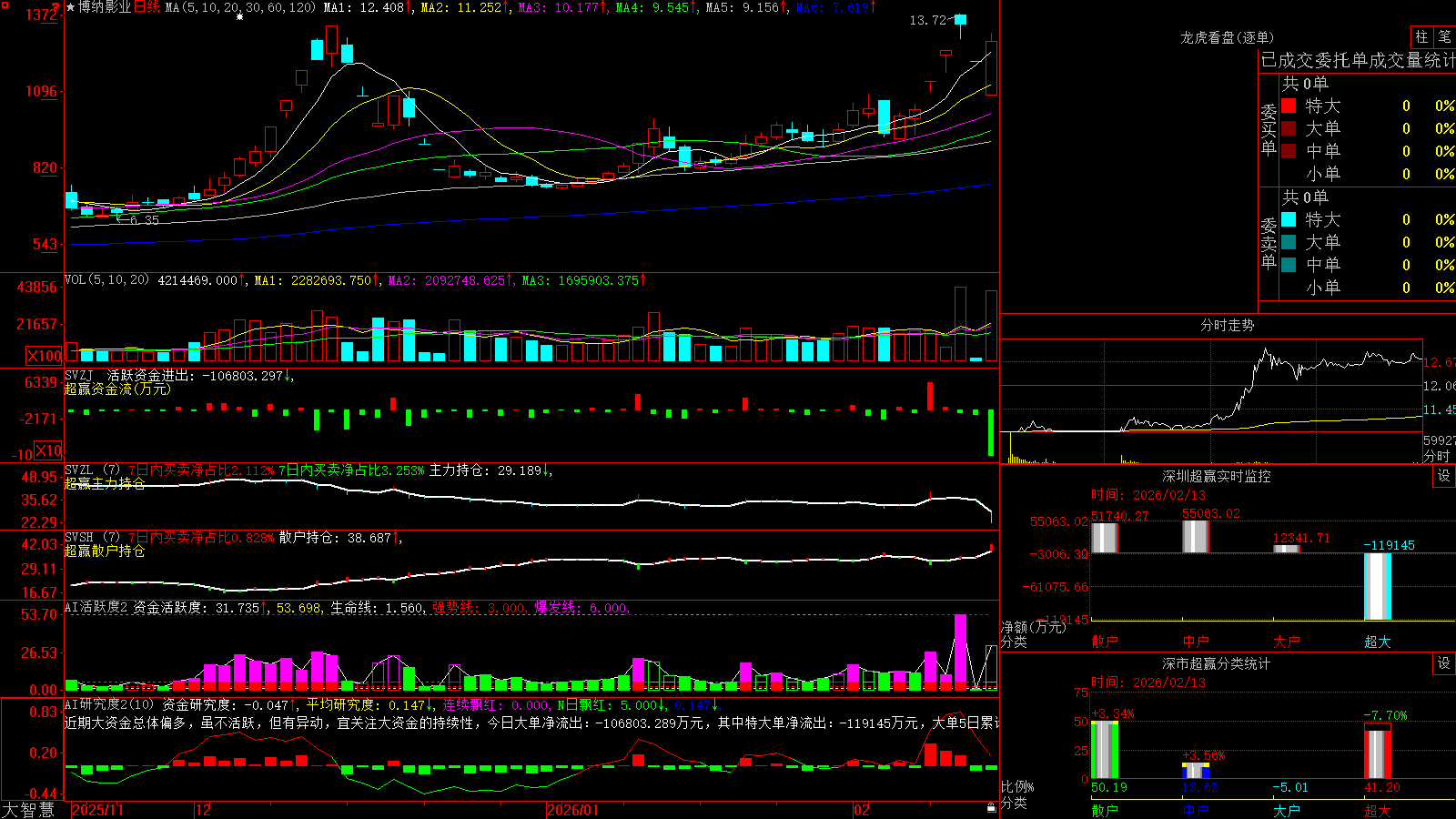Click the 已成交委托单成交量统计 header
The width and height of the screenshot is (1456, 819).
click(1358, 60)
